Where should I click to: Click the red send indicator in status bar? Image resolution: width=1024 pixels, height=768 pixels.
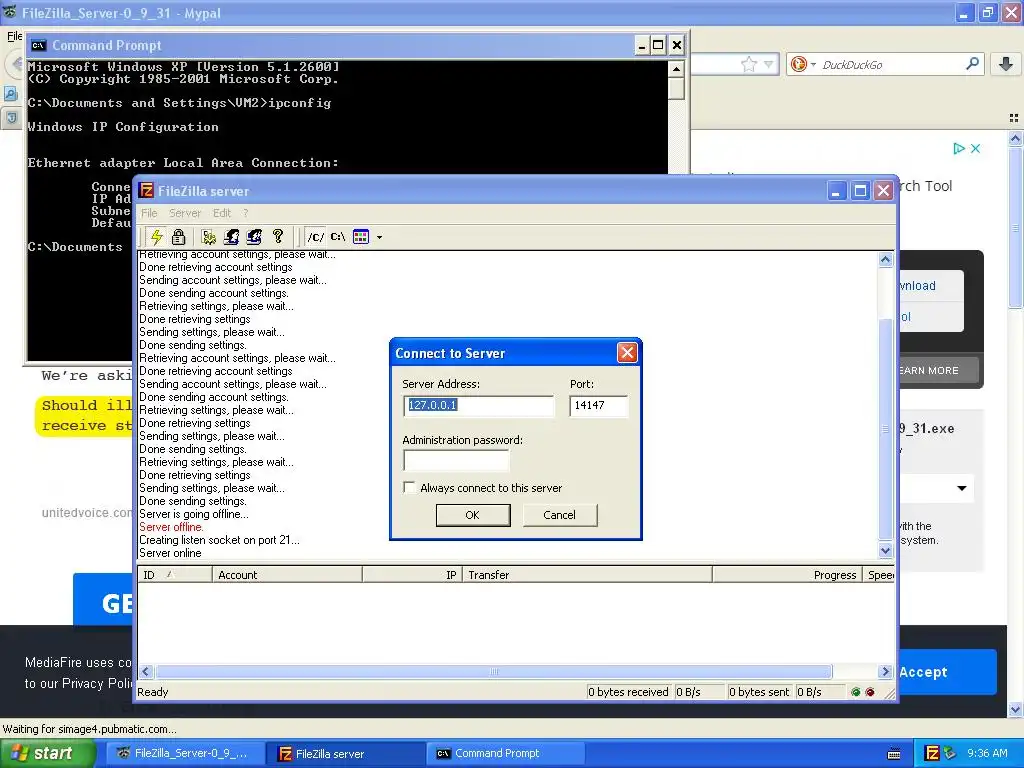pyautogui.click(x=870, y=692)
